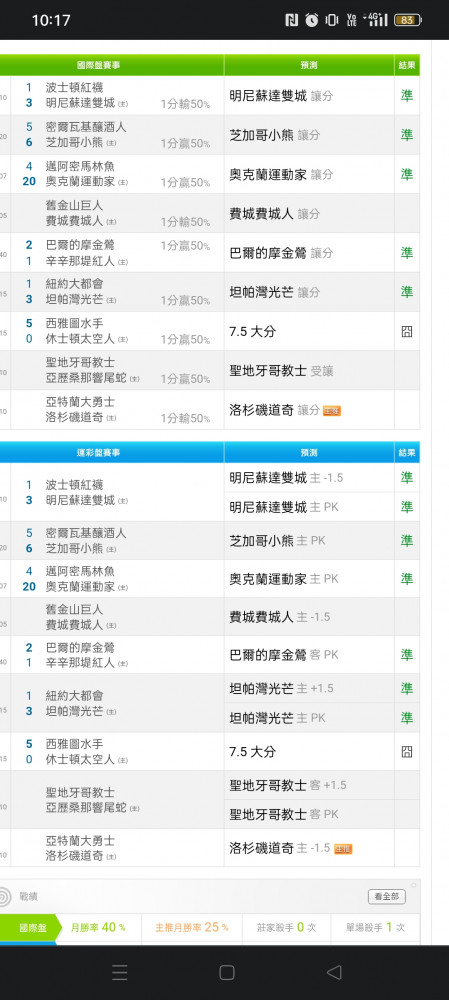Viewport: 449px width, 1000px height.
Task: Tap the 10:17 clock in status bar
Action: coord(51,20)
